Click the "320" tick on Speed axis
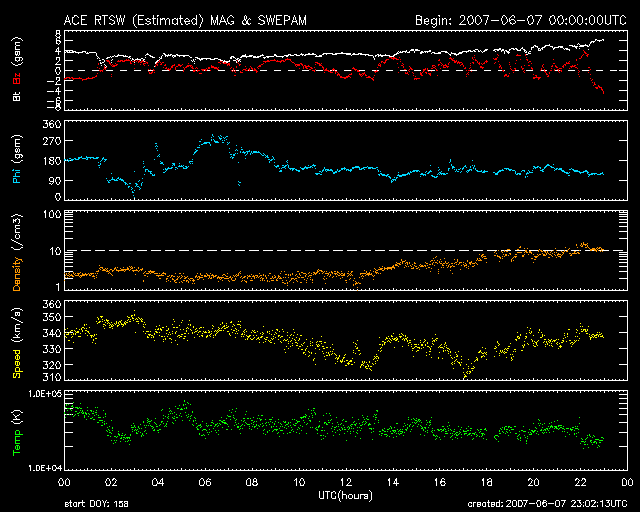The width and height of the screenshot is (640, 512). 52,365
